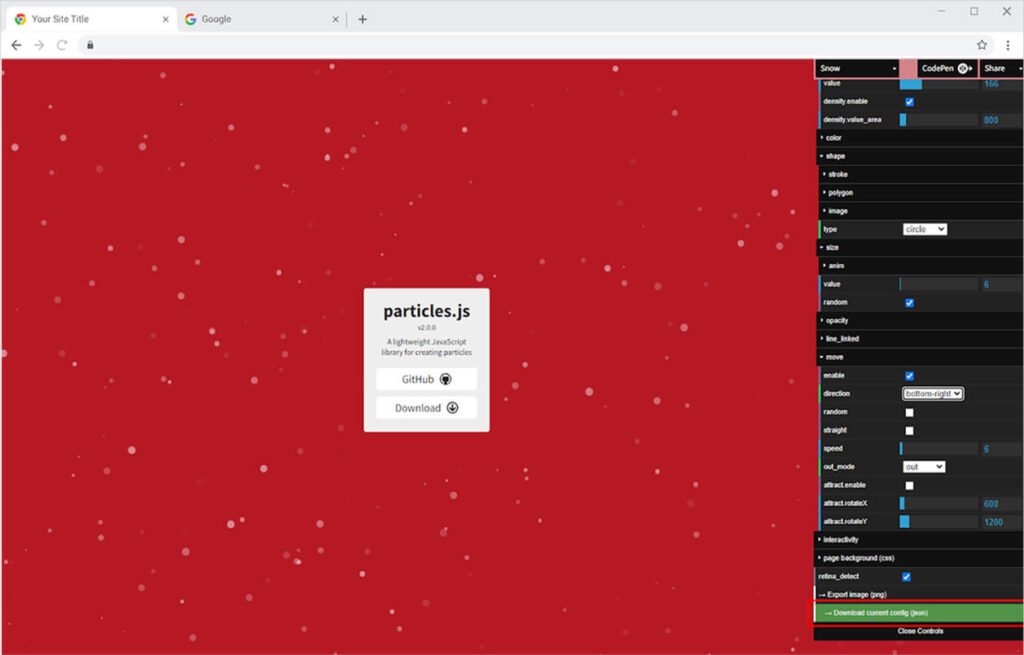
Task: Click the browser forward arrow
Action: (x=39, y=45)
